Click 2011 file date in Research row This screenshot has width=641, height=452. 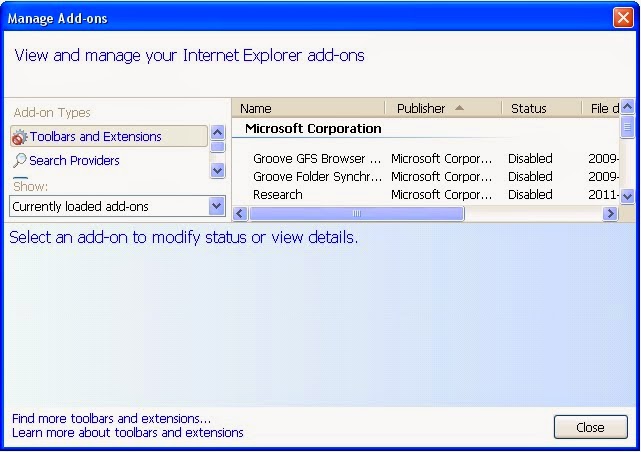click(603, 195)
